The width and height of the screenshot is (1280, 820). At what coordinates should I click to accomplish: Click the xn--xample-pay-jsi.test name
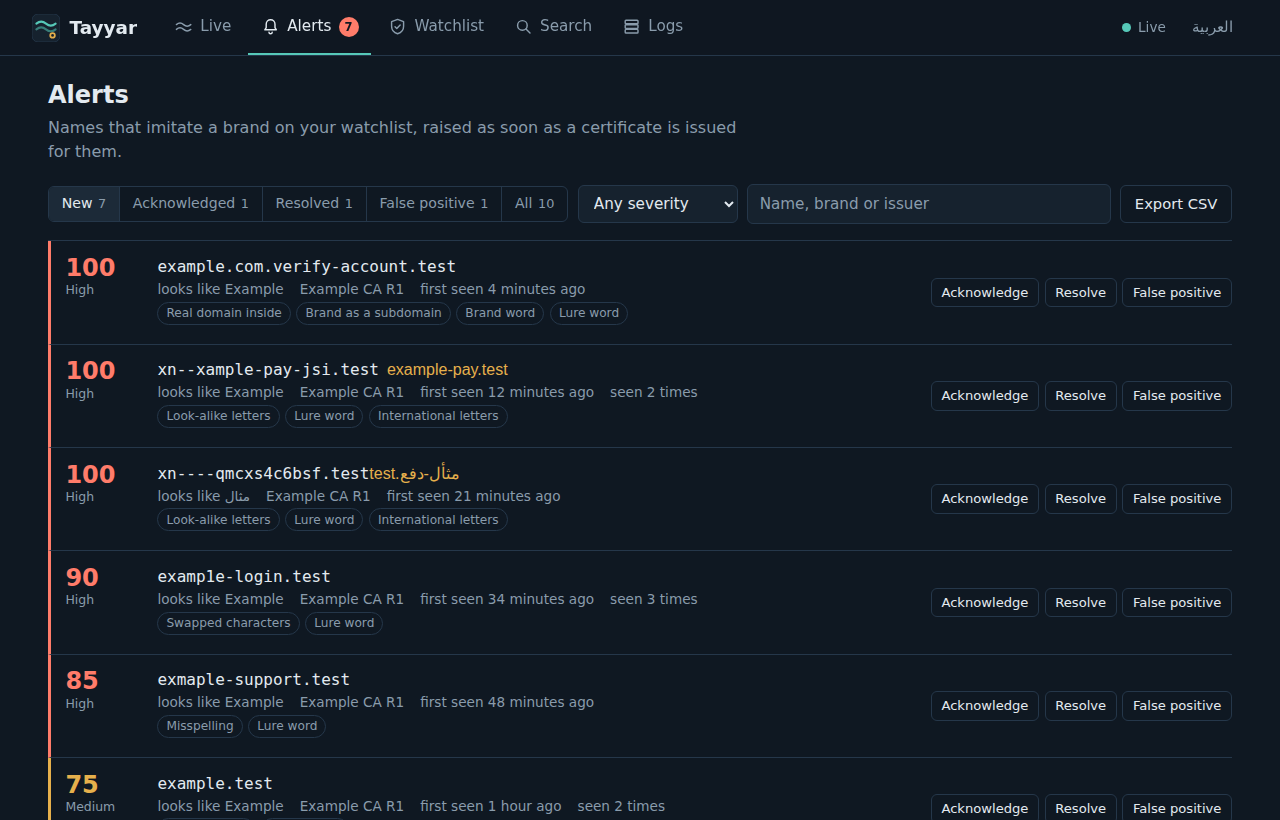268,370
